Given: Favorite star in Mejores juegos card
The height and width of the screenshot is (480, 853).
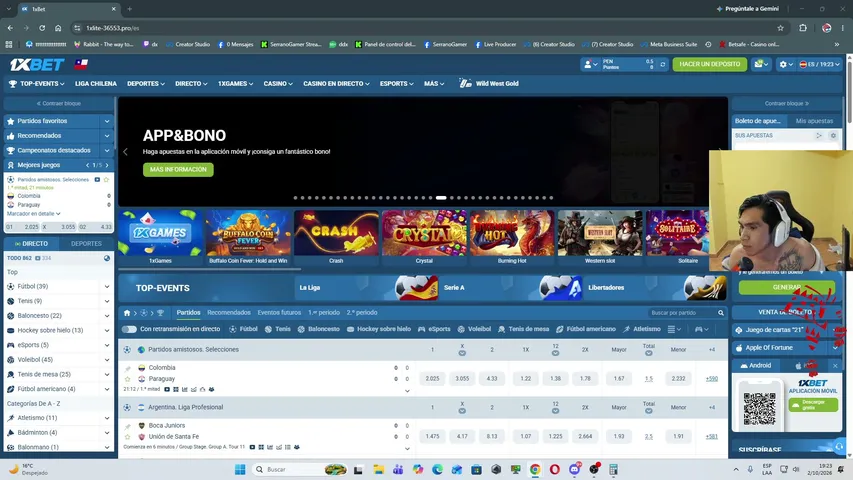Looking at the screenshot, I should [x=106, y=180].
